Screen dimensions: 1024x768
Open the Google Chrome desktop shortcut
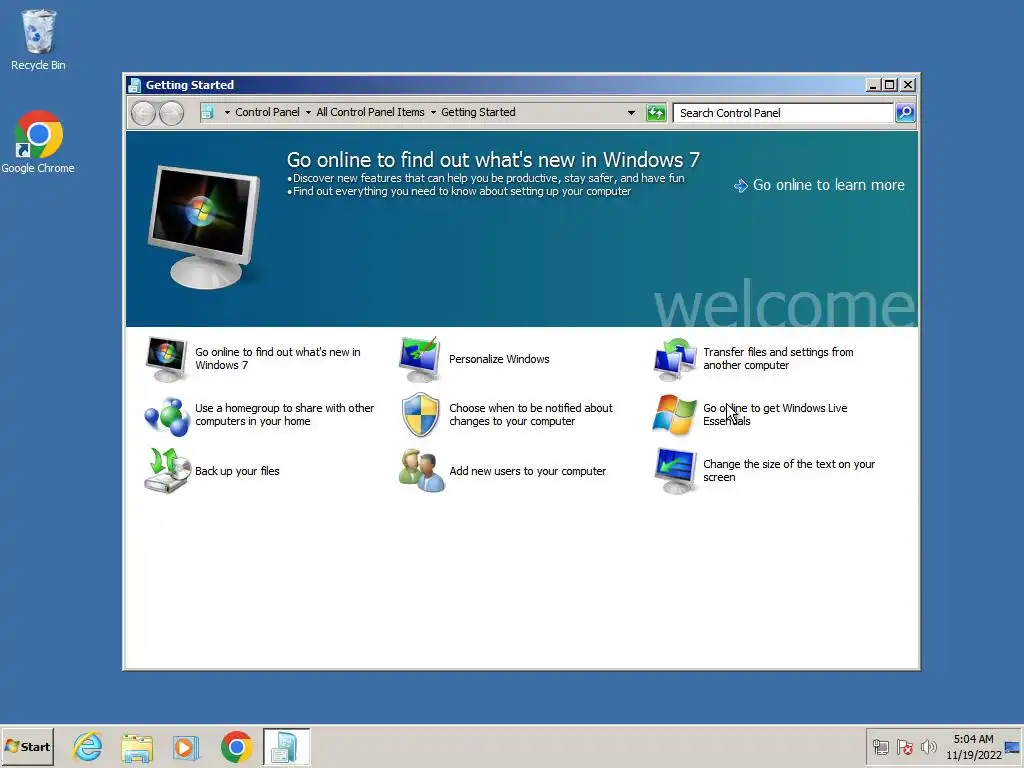click(38, 142)
